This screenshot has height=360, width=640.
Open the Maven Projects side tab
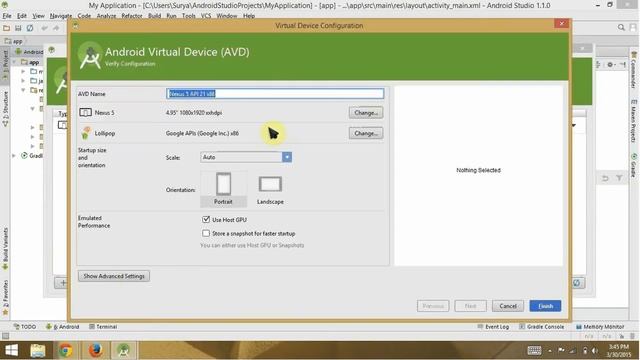(634, 121)
